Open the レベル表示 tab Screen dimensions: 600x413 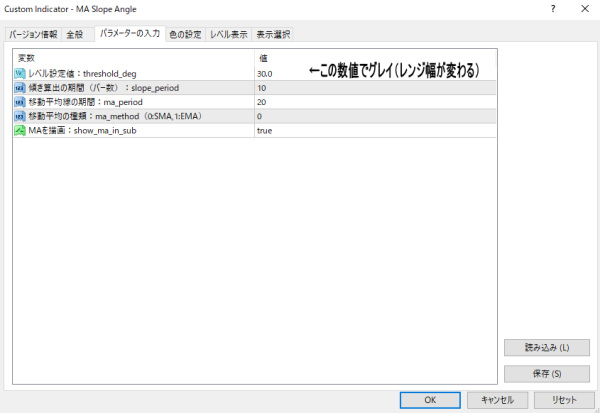(228, 35)
